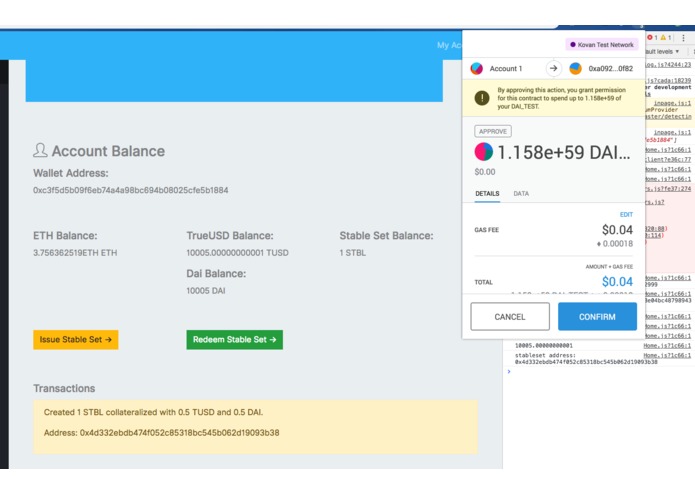Click the CANCEL button
695x494 pixels.
click(x=510, y=317)
